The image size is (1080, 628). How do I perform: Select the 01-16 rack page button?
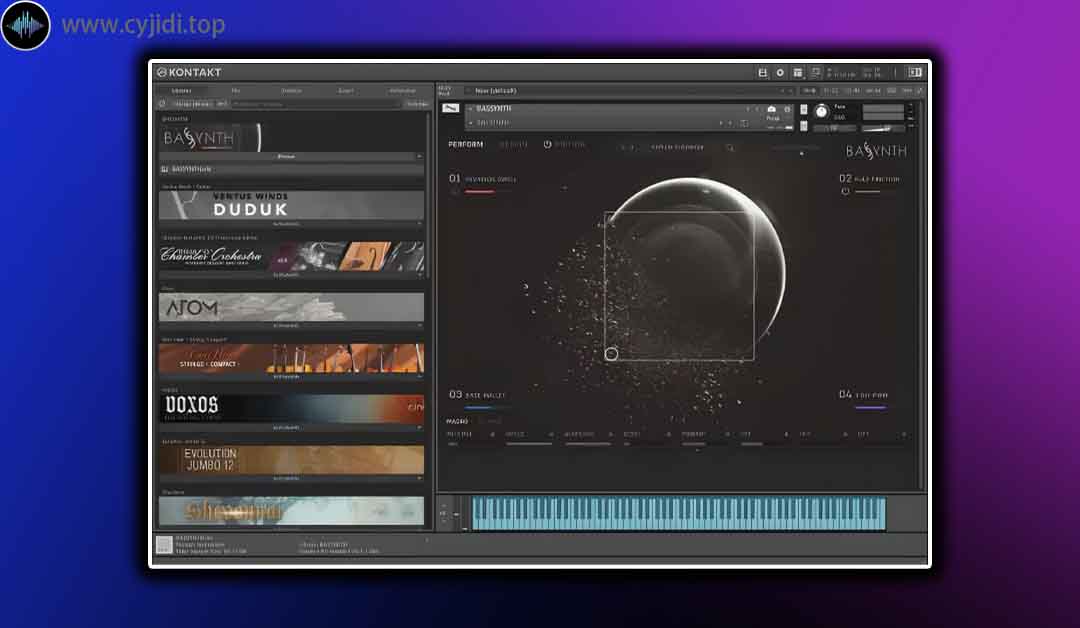click(810, 91)
